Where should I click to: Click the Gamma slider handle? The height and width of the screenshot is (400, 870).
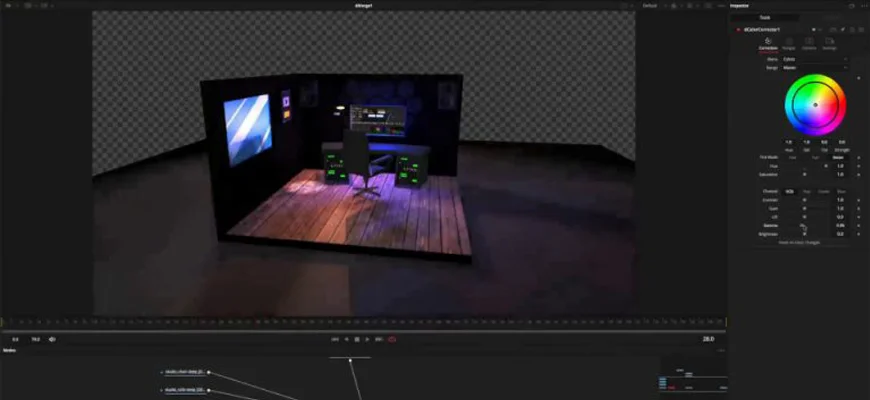pyautogui.click(x=802, y=225)
